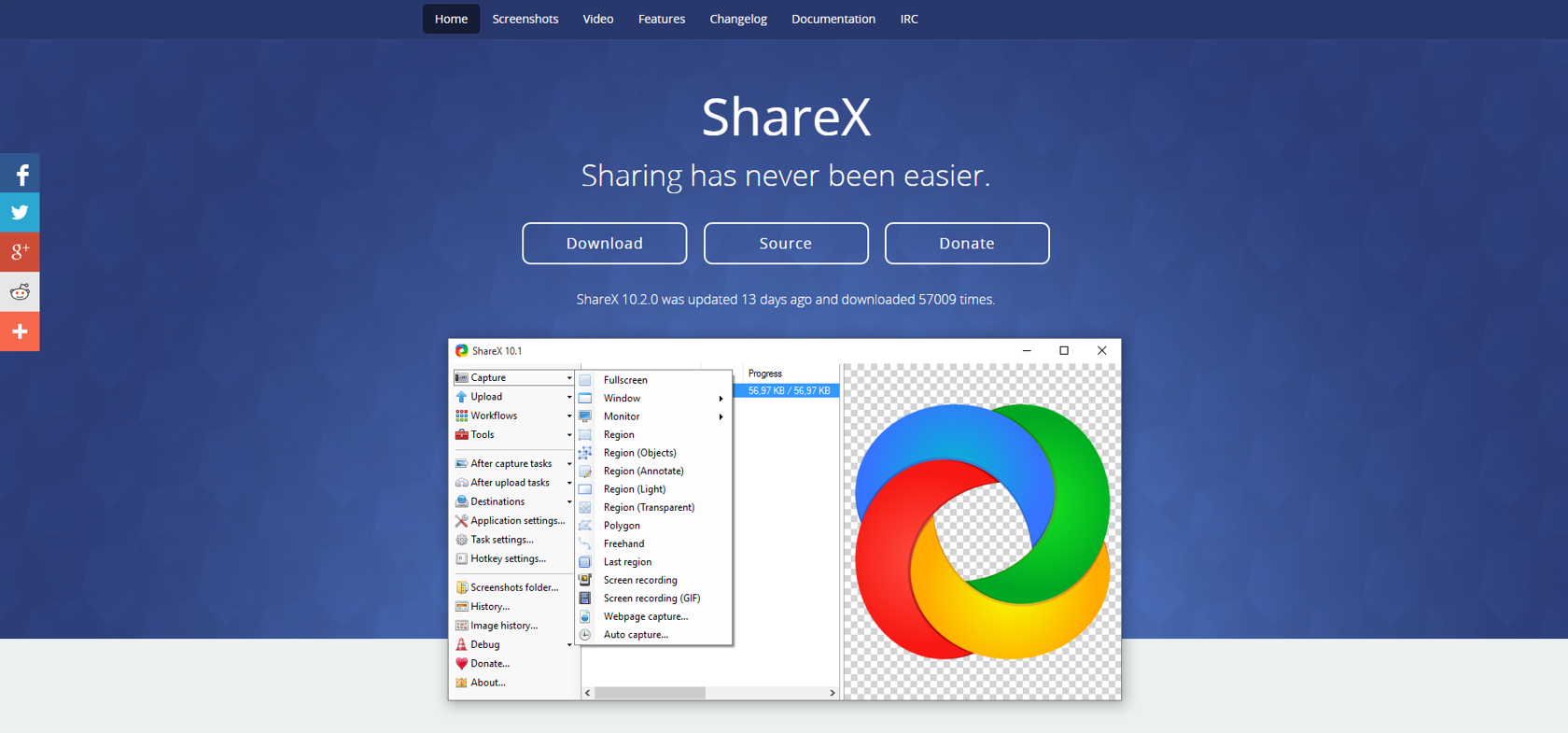This screenshot has height=733, width=1568.
Task: Click the Task settings gear icon
Action: [461, 540]
